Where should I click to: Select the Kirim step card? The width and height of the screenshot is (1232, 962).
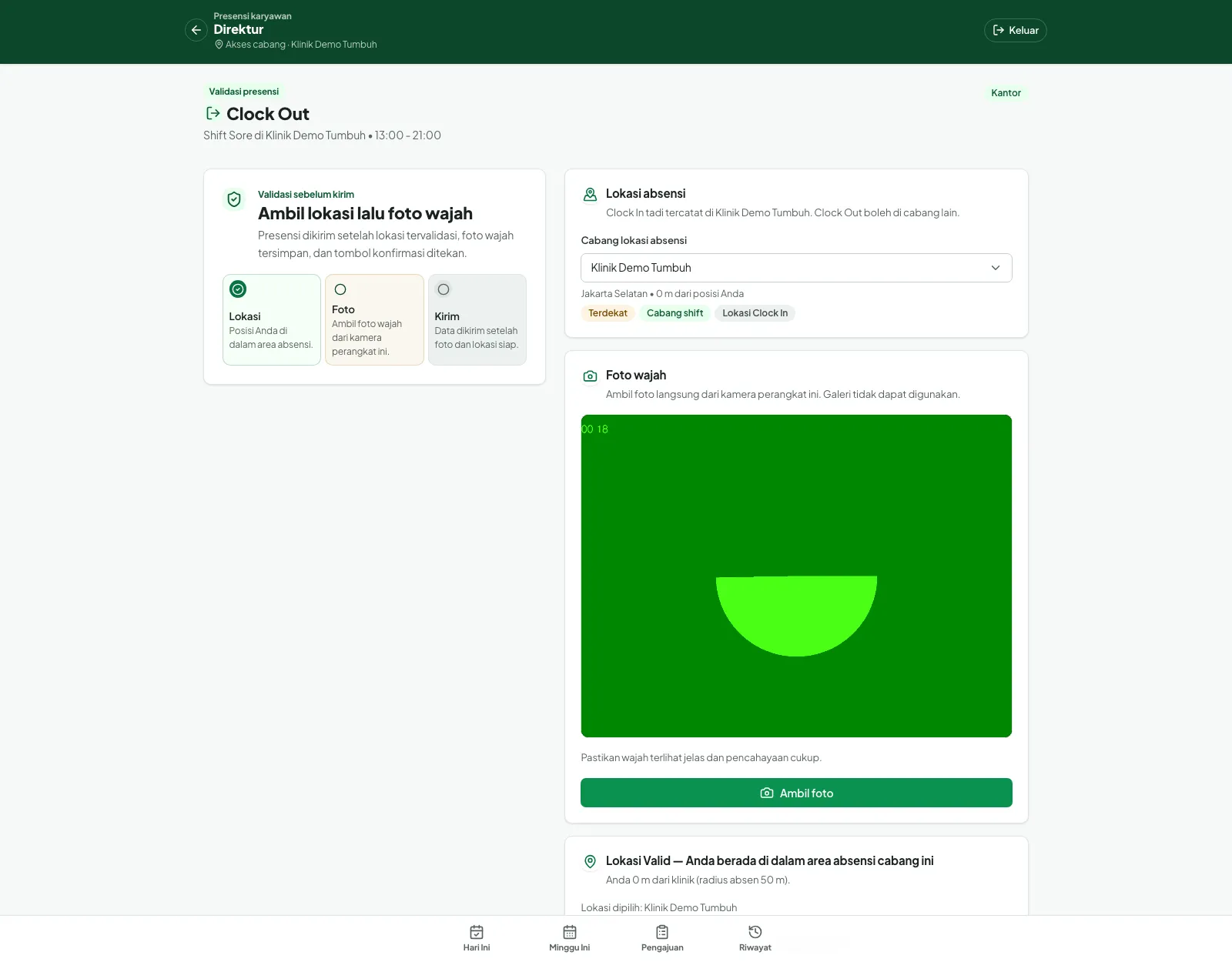click(x=477, y=319)
